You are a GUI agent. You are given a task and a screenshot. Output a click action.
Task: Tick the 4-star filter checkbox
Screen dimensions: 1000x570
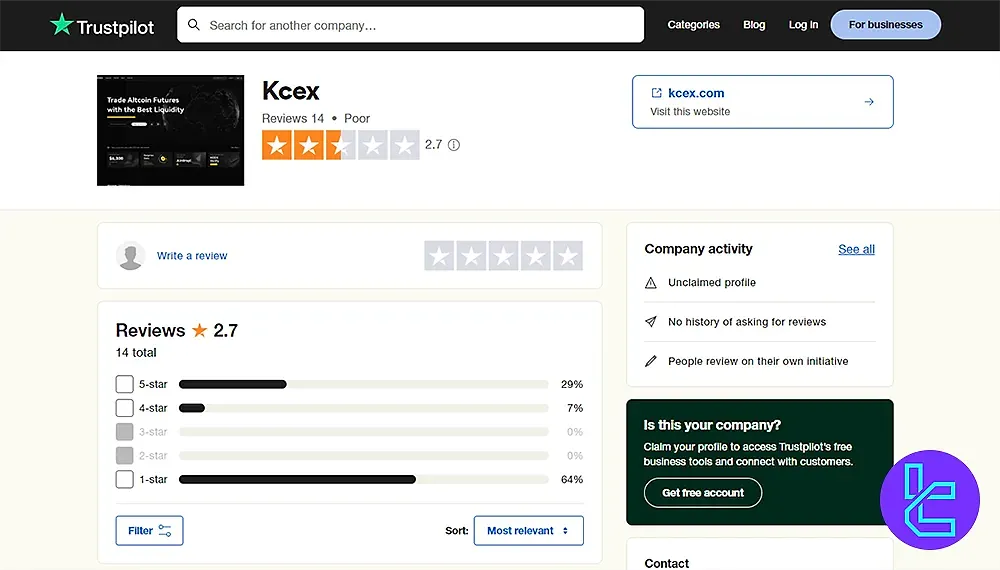pos(125,408)
